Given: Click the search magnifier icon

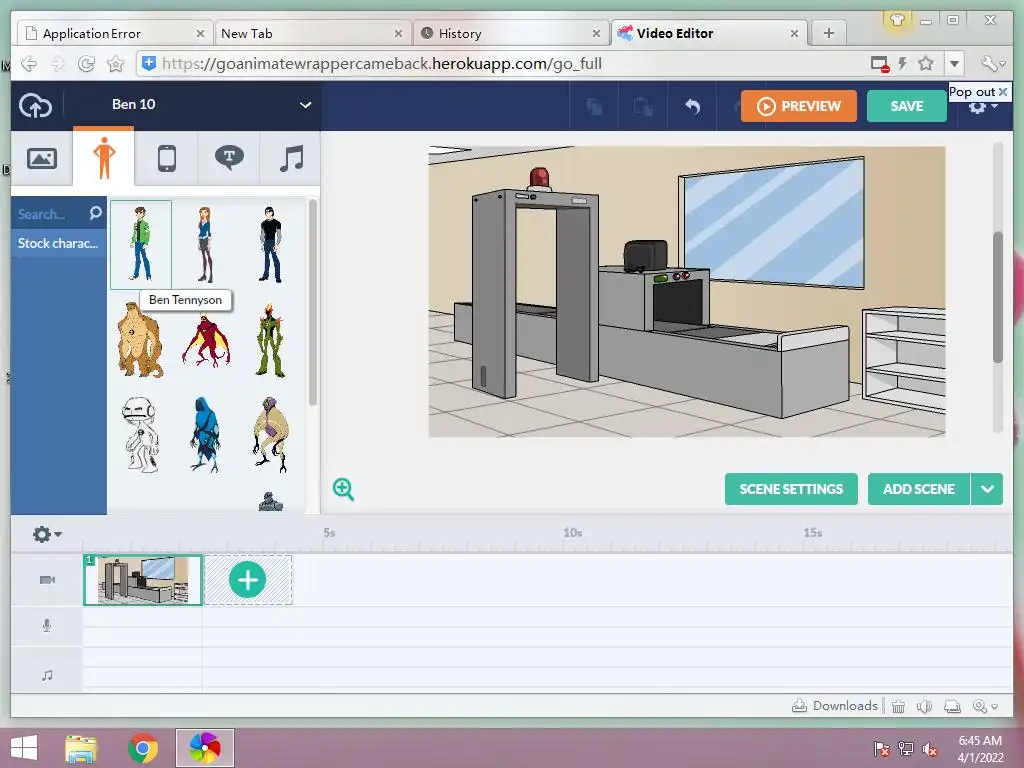Looking at the screenshot, I should (95, 213).
